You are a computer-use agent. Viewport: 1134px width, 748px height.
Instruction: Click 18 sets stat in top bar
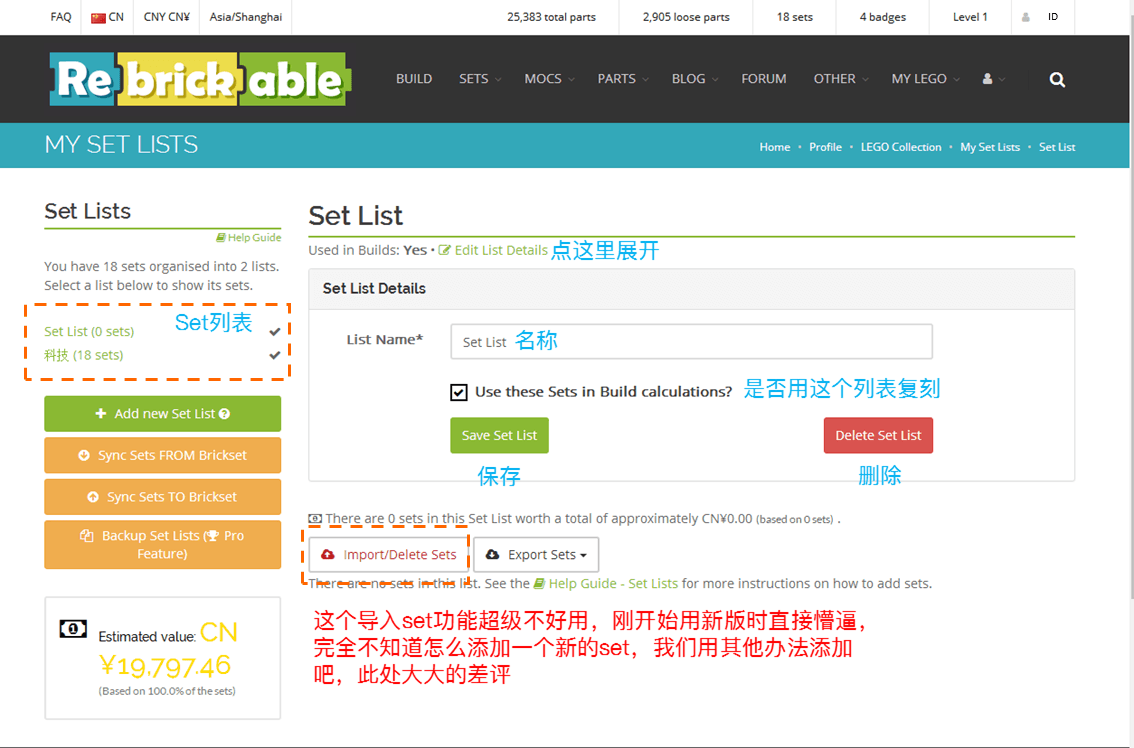pos(794,17)
